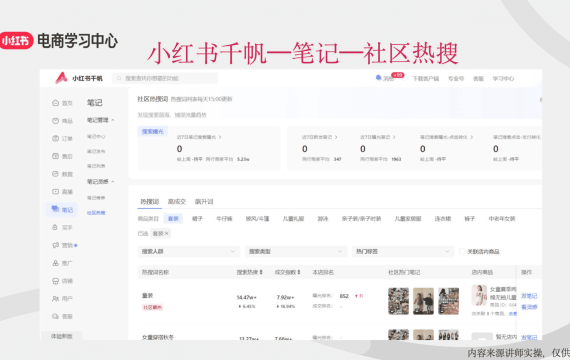Click the 消息 notification bell icon
Image resolution: width=570 pixels, height=360 pixels.
[x=378, y=78]
